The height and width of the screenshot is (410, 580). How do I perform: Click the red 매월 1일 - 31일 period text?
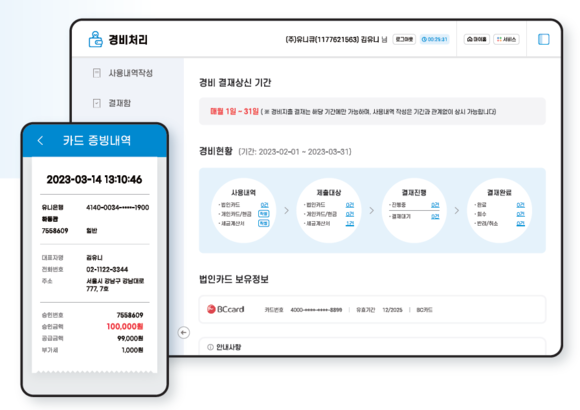(234, 111)
